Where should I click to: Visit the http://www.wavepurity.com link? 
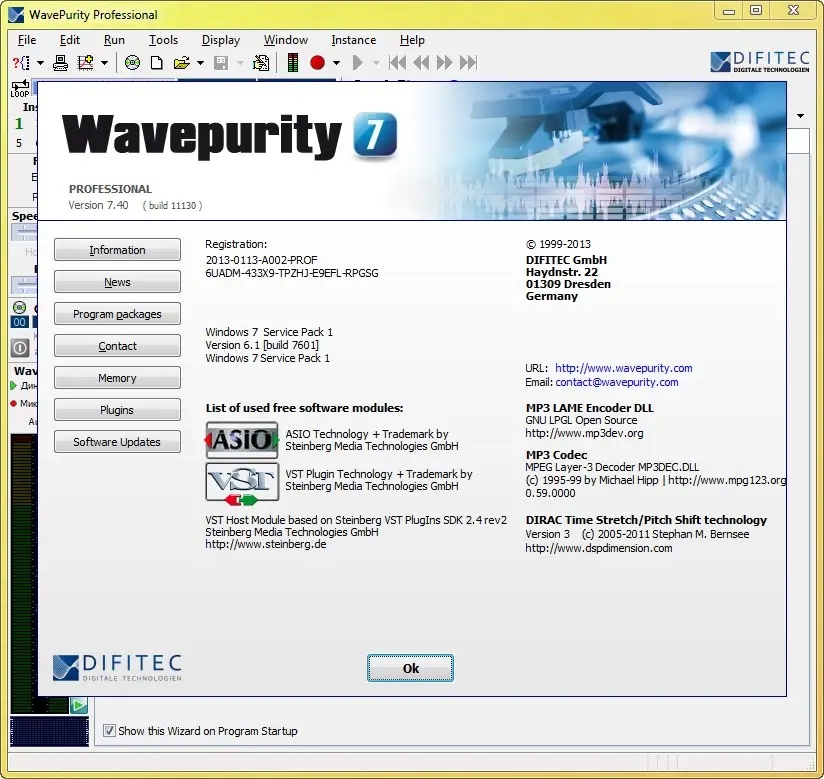[623, 368]
